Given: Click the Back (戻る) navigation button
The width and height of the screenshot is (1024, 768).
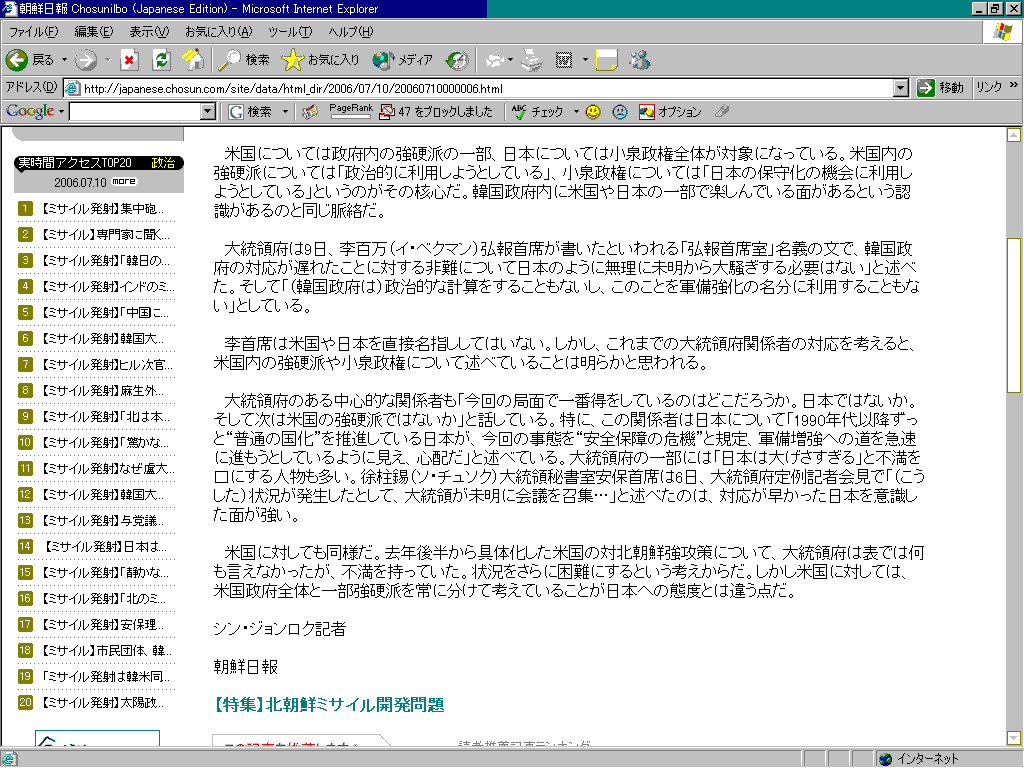Looking at the screenshot, I should click(x=30, y=60).
